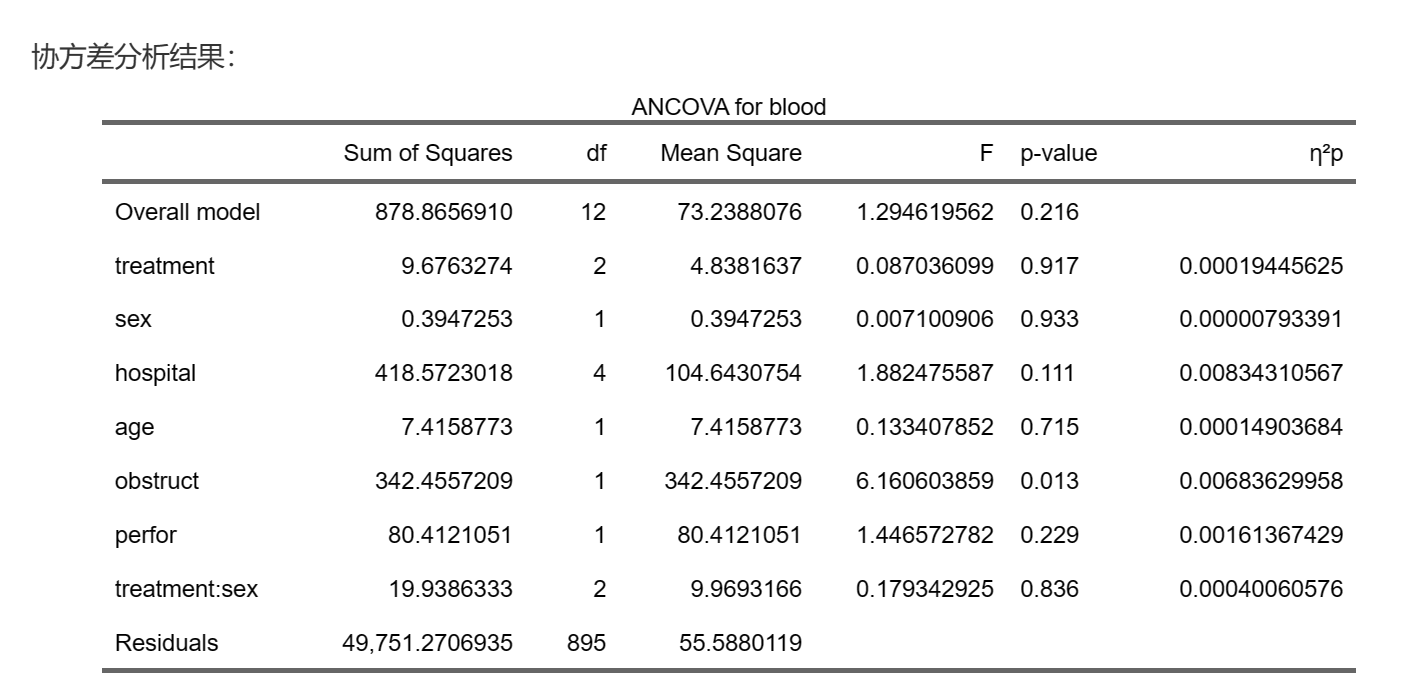Click the 'hospital' row label

point(155,374)
